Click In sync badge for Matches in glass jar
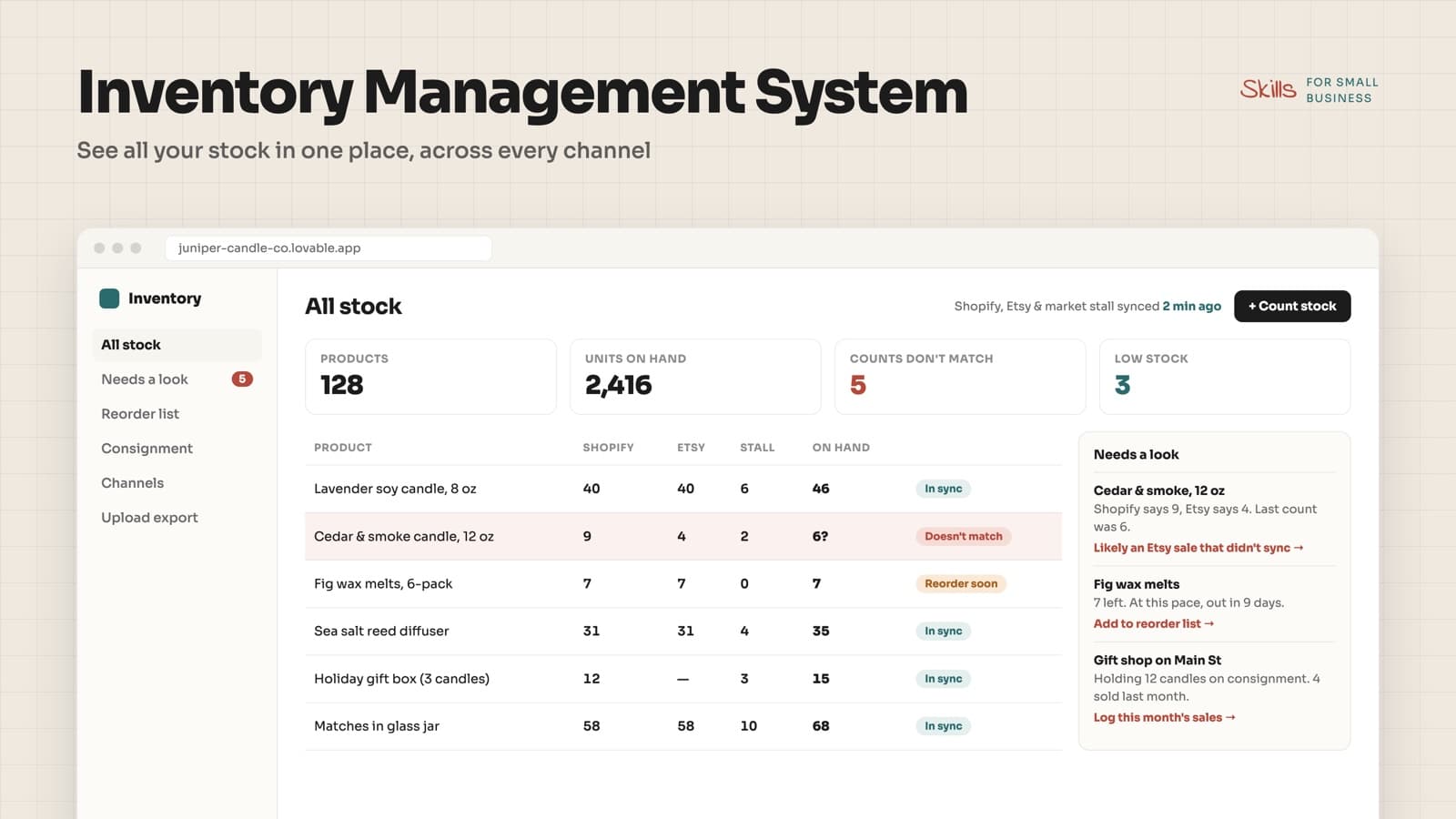 click(944, 726)
